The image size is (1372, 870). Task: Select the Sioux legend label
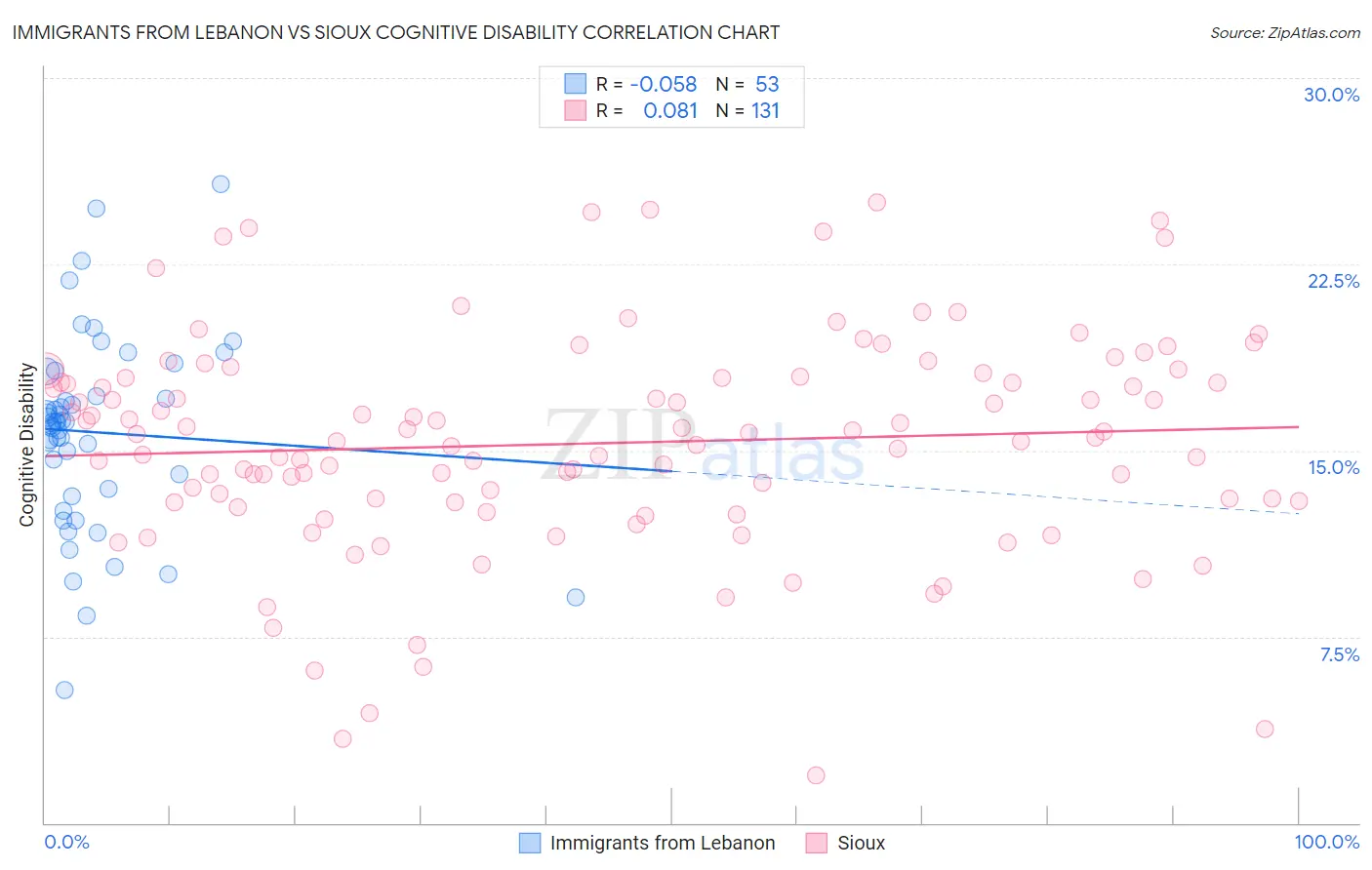pos(862,843)
